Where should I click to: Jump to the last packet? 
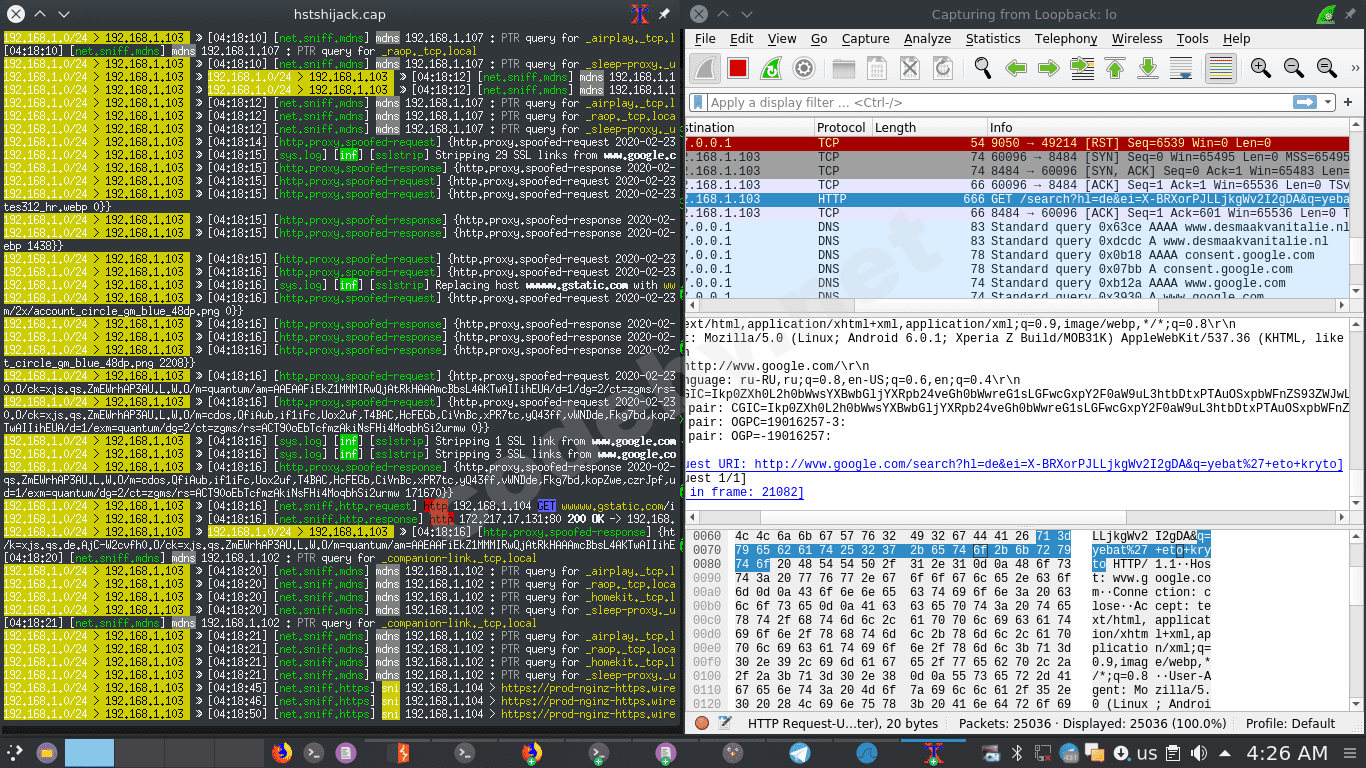point(1148,68)
